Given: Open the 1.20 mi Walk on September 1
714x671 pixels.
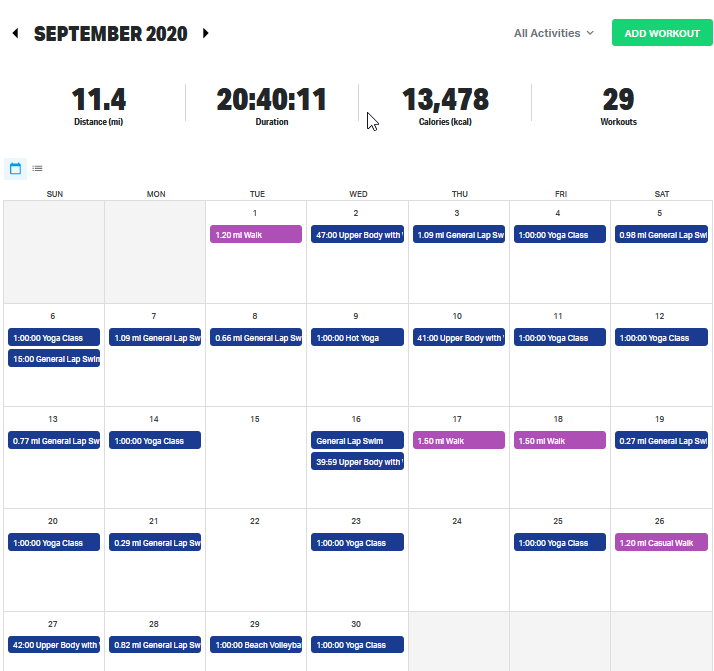Looking at the screenshot, I should 255,234.
